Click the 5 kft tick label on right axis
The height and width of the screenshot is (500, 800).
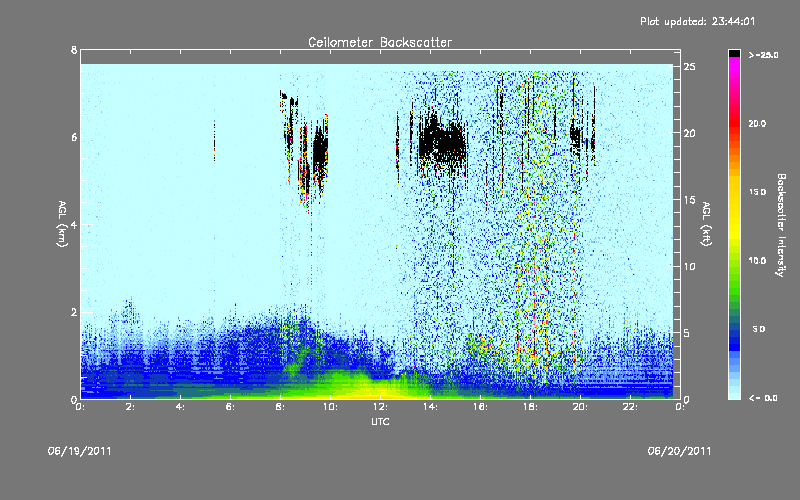(687, 333)
